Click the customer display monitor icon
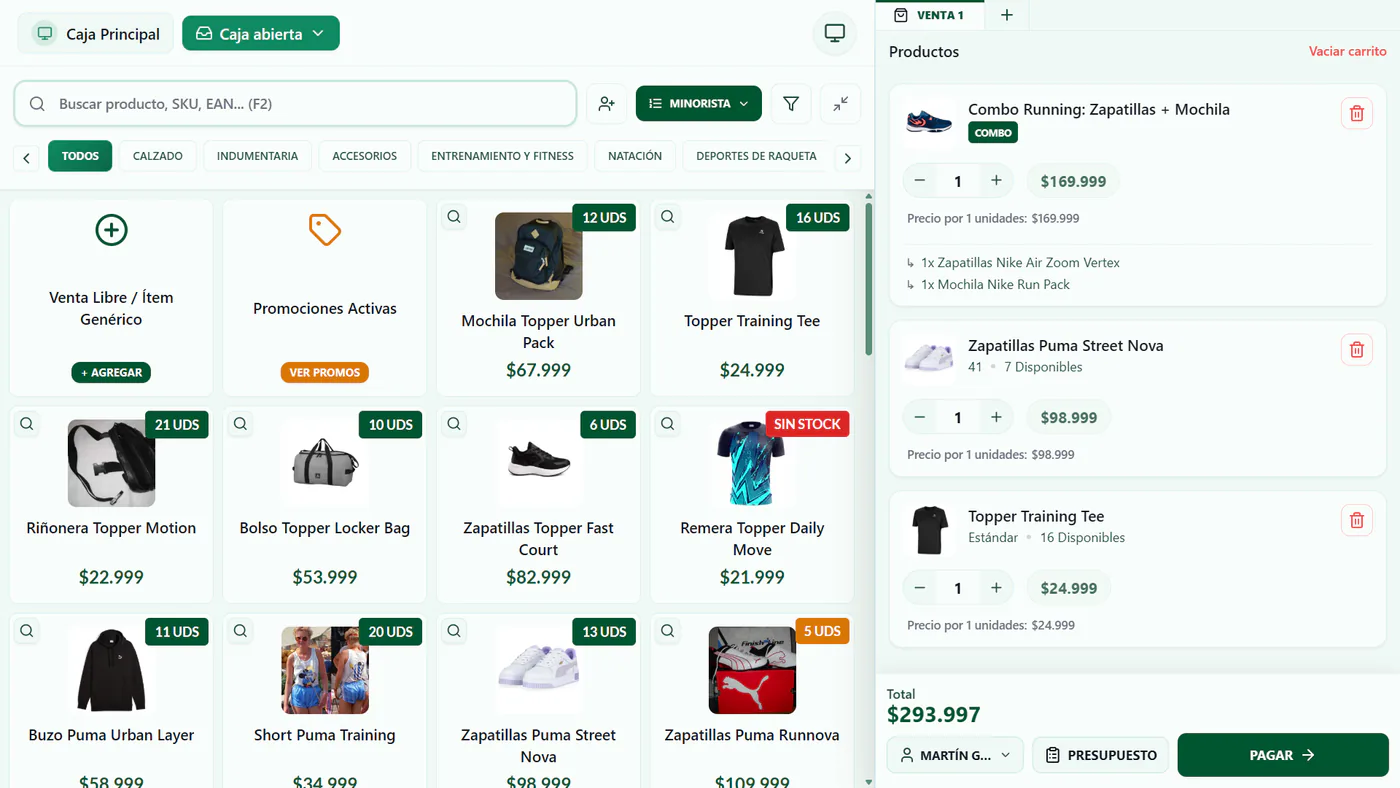The image size is (1400, 788). (835, 34)
